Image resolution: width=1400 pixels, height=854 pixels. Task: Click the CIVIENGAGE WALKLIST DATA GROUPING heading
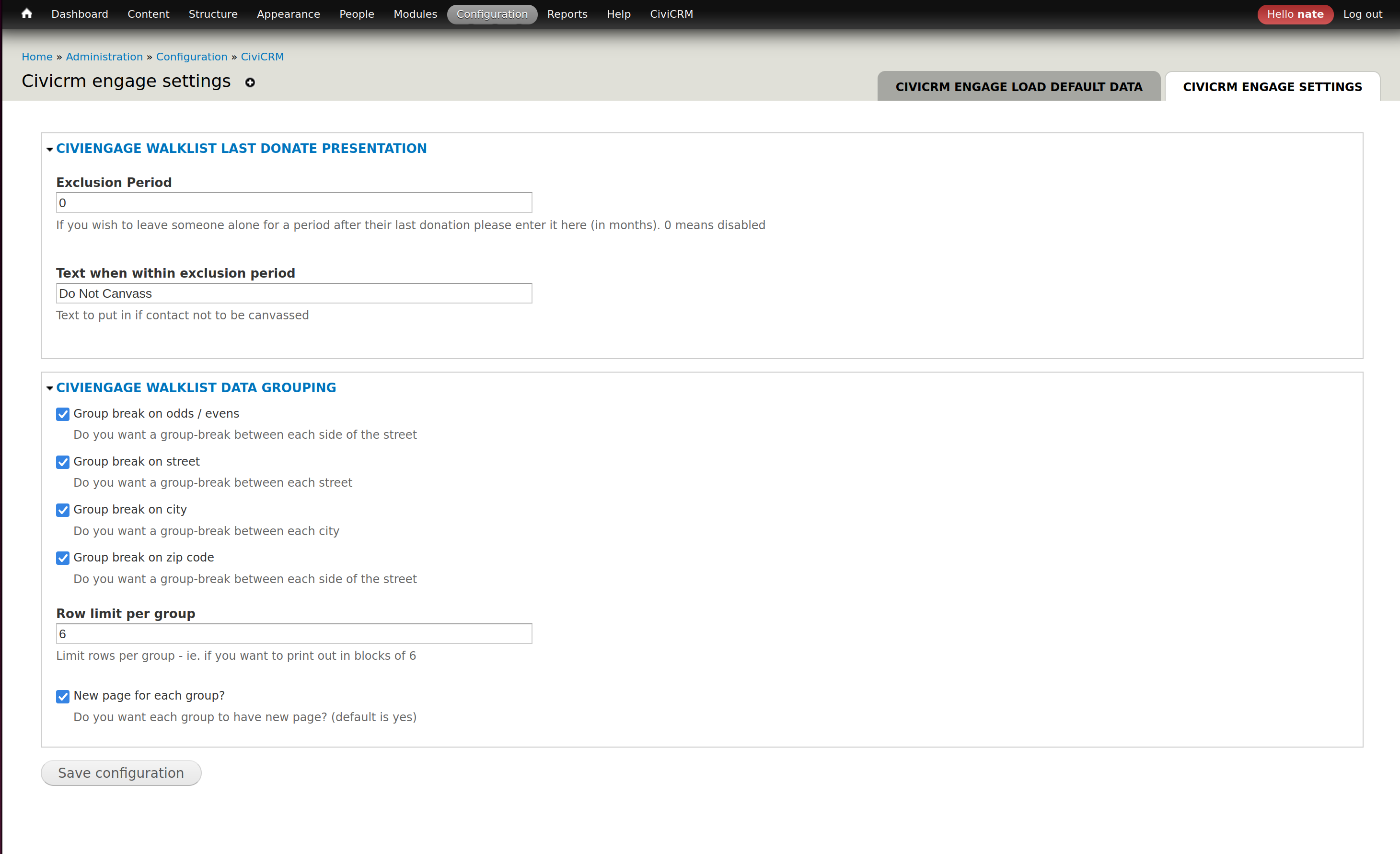coord(196,388)
